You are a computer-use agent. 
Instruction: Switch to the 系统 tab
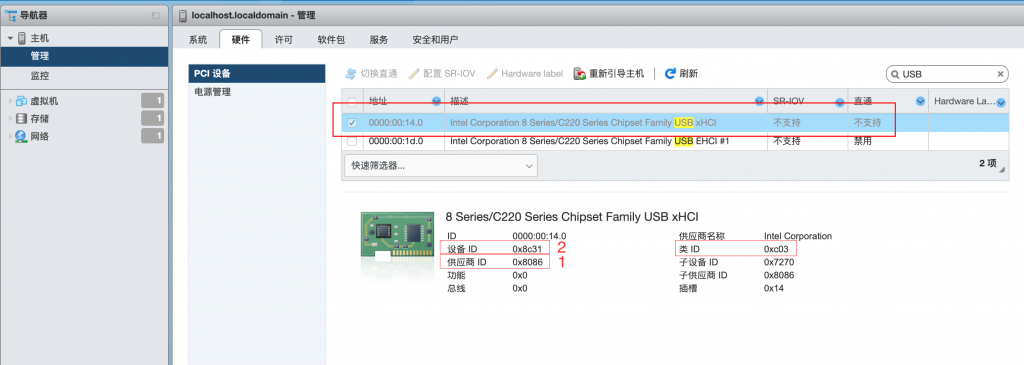point(198,40)
